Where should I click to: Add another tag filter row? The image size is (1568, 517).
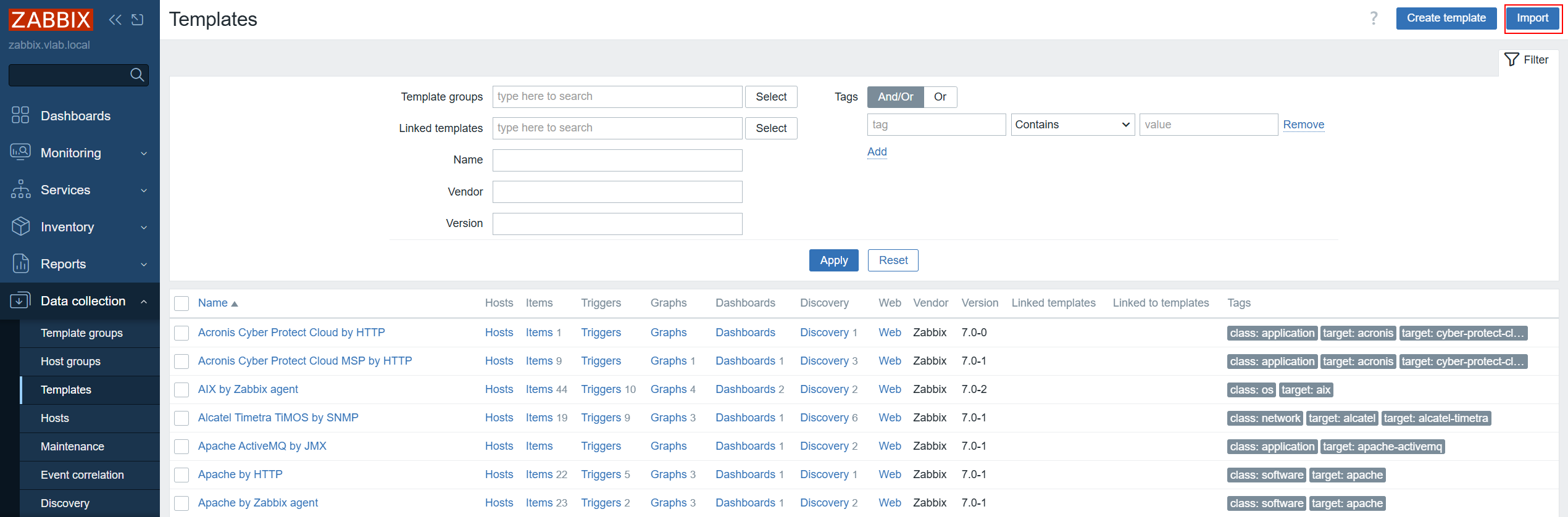877,152
